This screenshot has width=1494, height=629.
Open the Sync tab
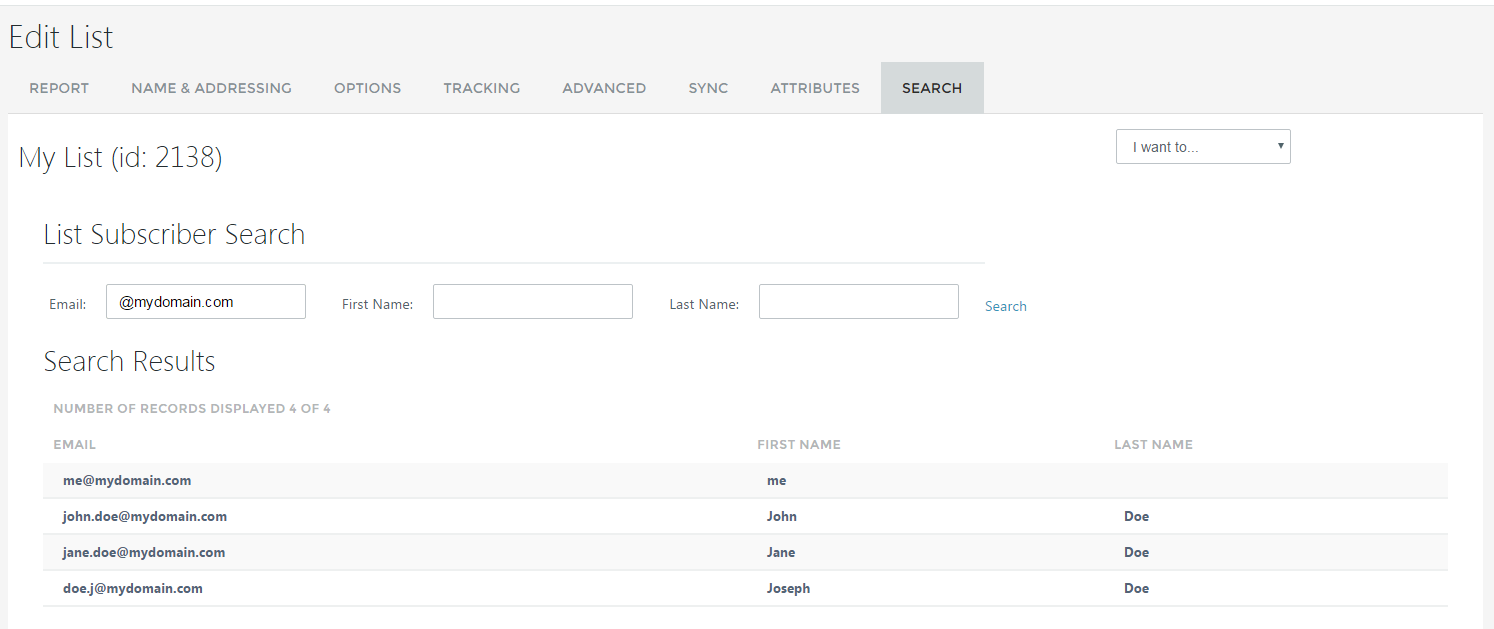coord(708,88)
